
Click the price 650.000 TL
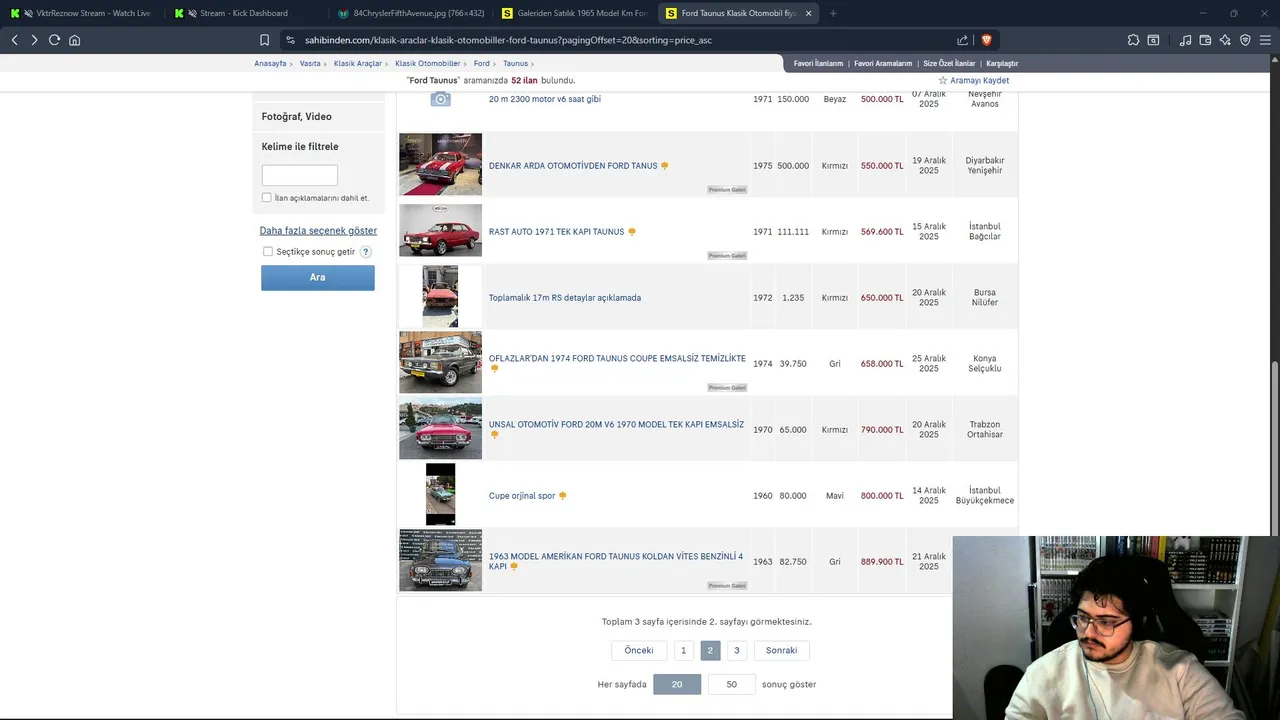click(x=882, y=298)
